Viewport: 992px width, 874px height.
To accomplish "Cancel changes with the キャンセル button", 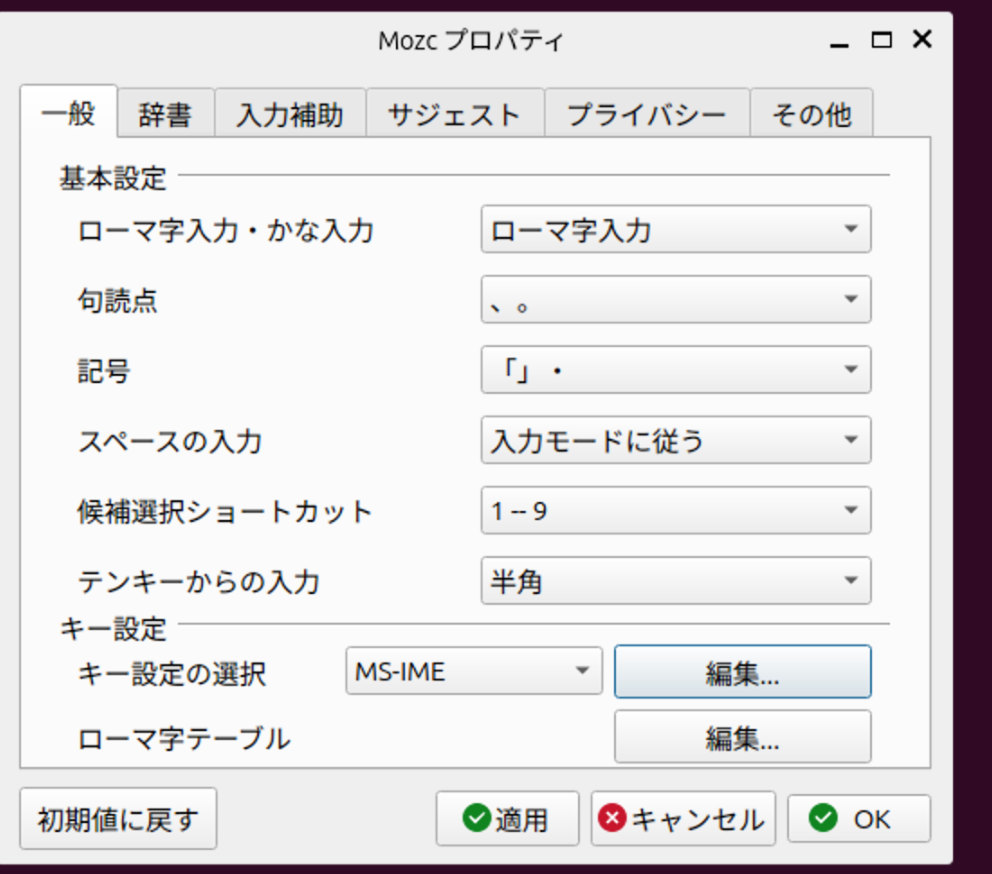I will click(683, 819).
